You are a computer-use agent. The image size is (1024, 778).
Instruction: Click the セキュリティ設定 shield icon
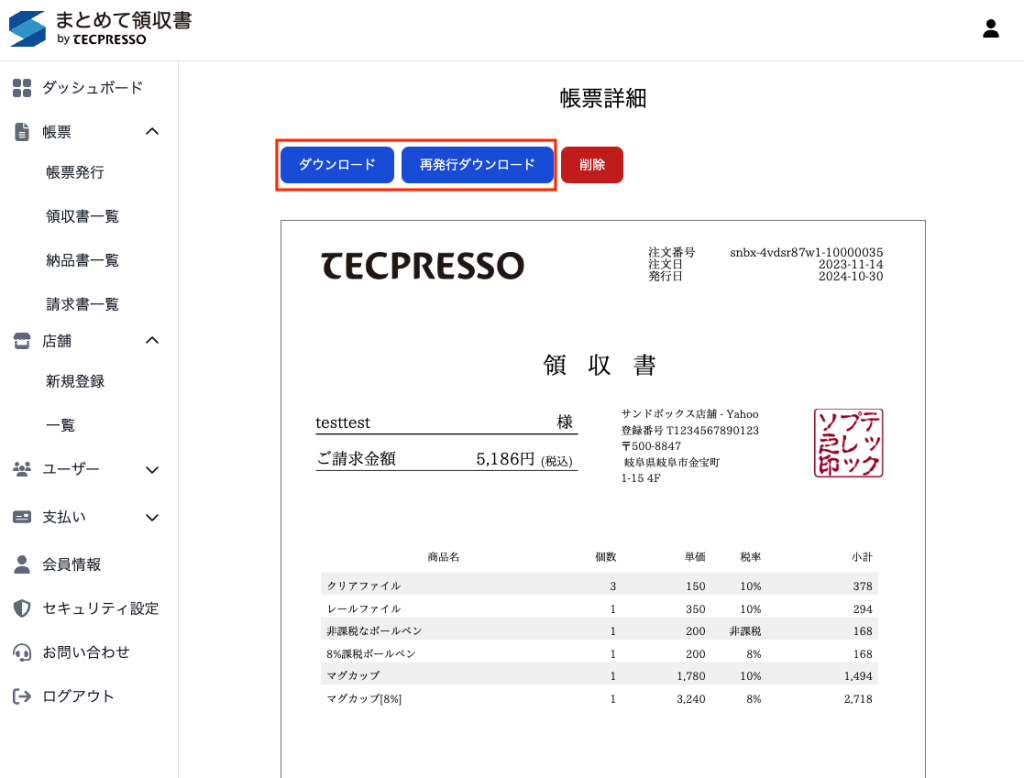point(22,609)
